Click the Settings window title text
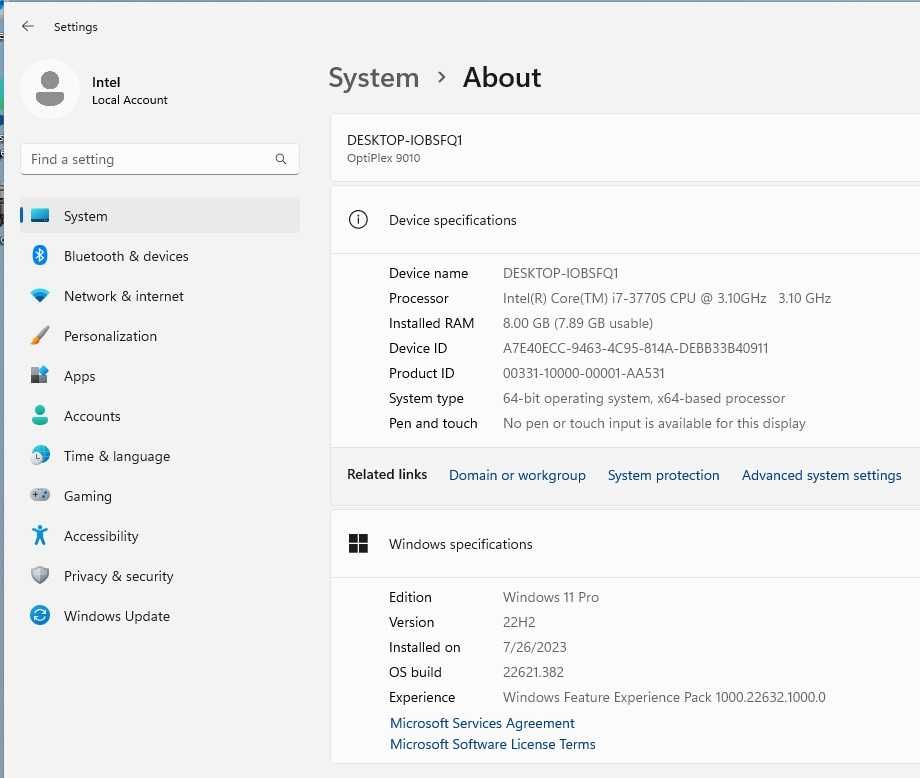The width and height of the screenshot is (920, 778). pyautogui.click(x=76, y=27)
